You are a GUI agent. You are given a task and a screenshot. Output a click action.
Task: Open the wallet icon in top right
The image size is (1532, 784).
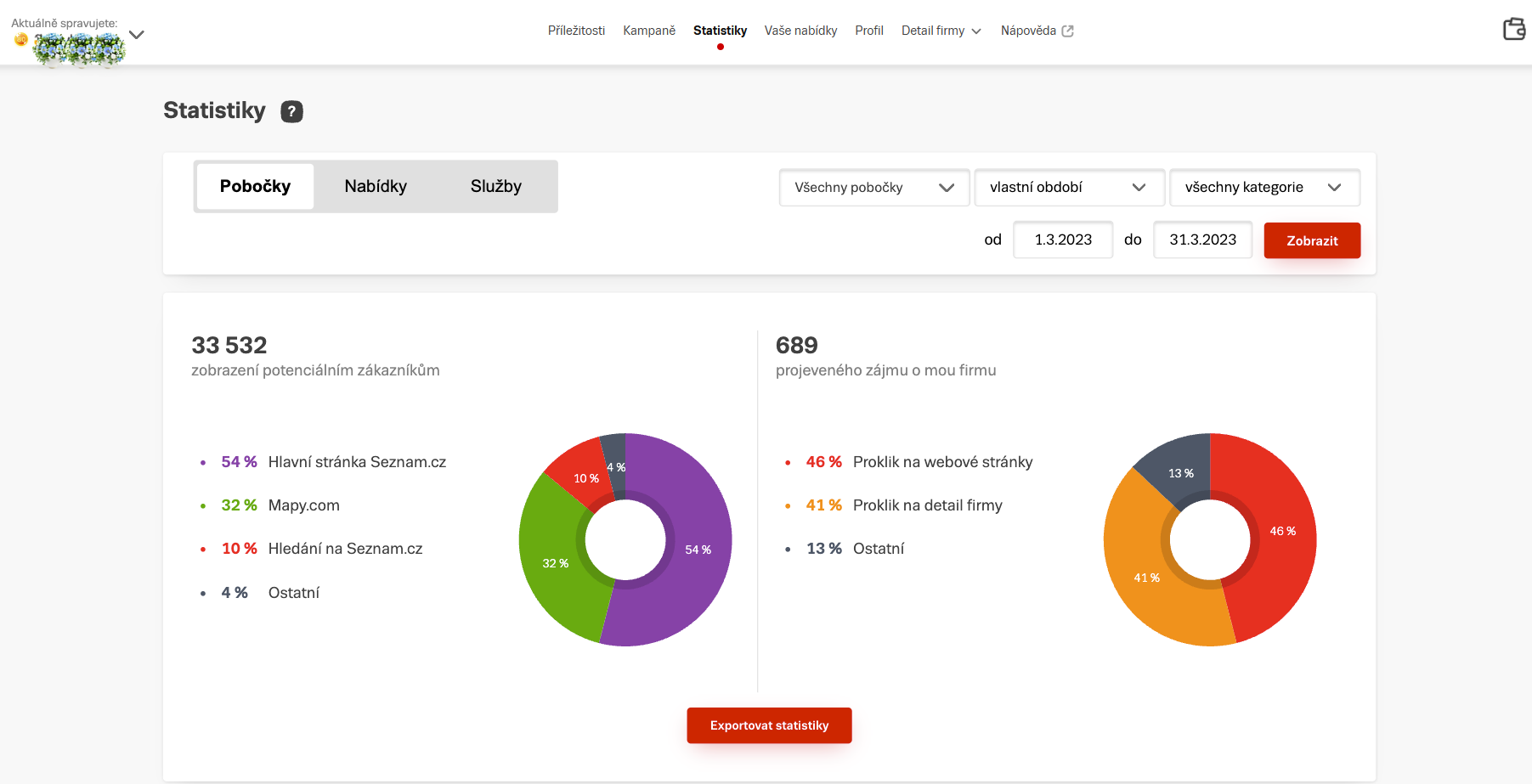pyautogui.click(x=1513, y=30)
